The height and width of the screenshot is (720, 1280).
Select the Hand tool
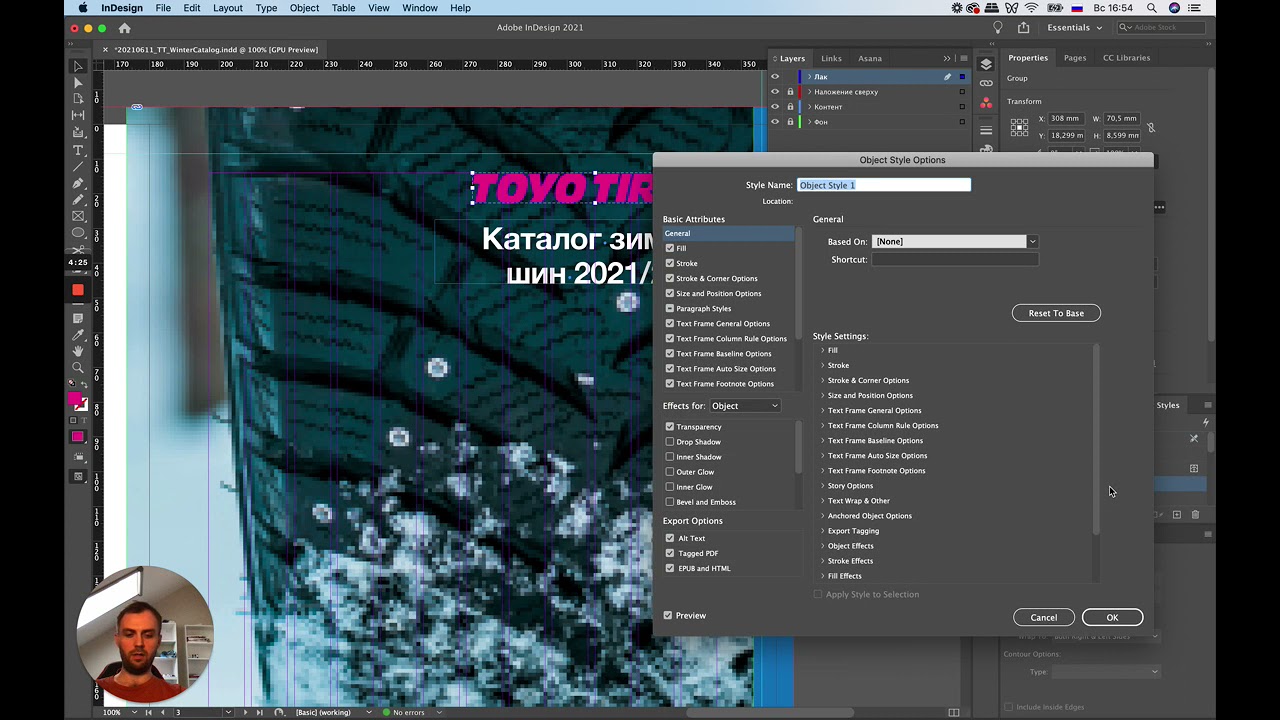pyautogui.click(x=78, y=351)
